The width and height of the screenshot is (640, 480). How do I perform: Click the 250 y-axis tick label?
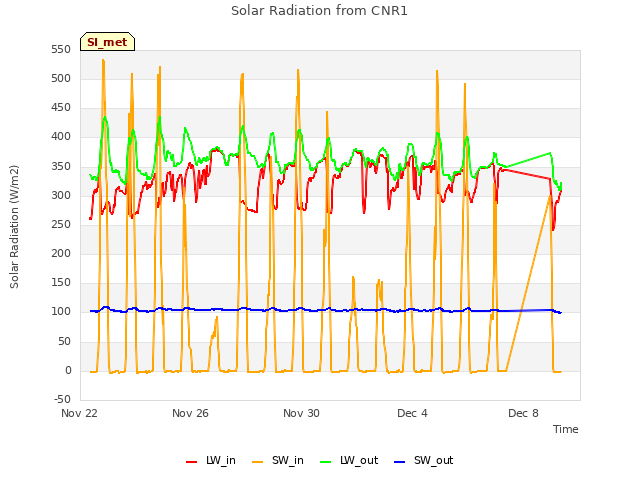point(61,224)
